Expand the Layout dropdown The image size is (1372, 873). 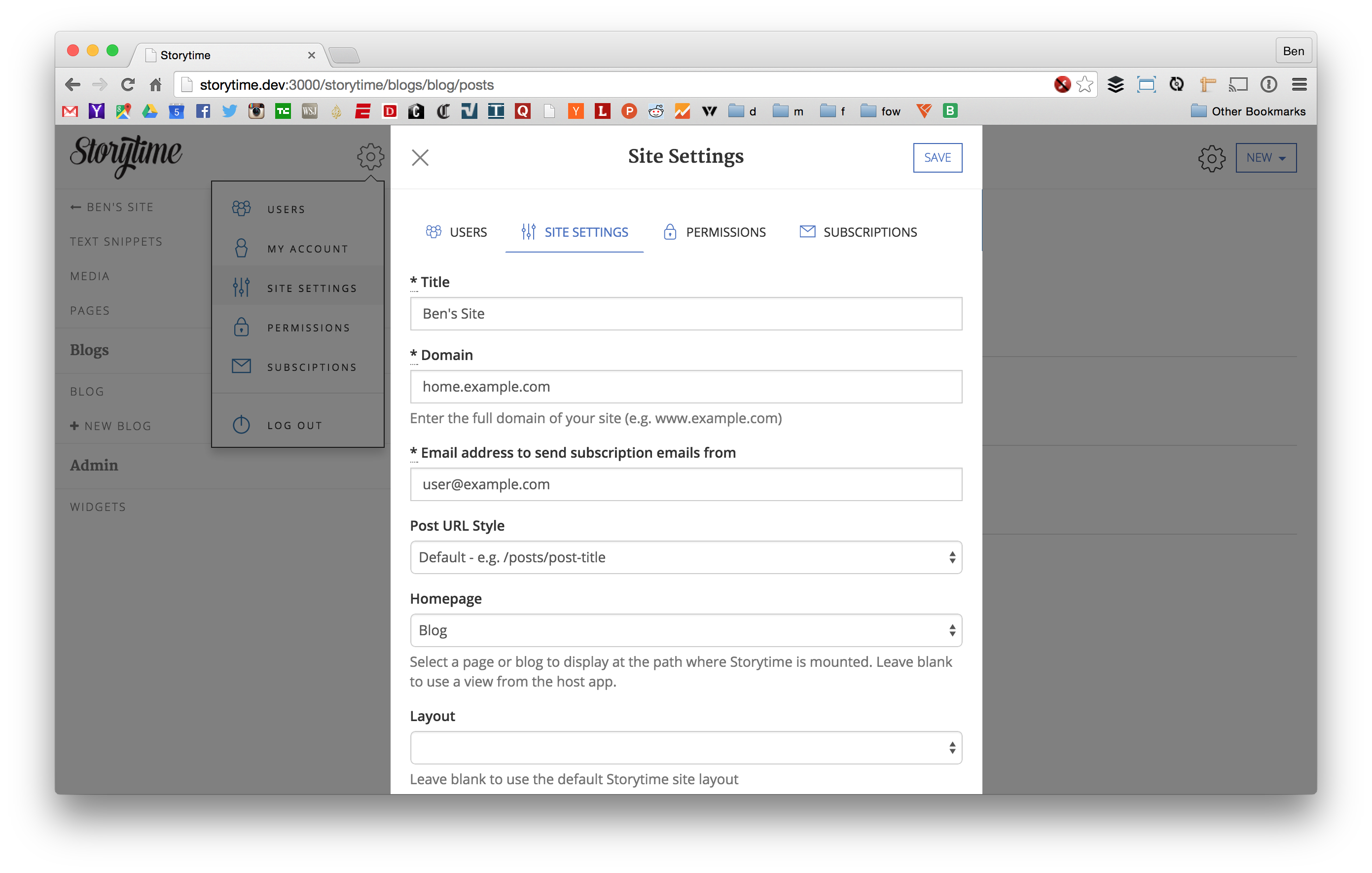coord(686,748)
